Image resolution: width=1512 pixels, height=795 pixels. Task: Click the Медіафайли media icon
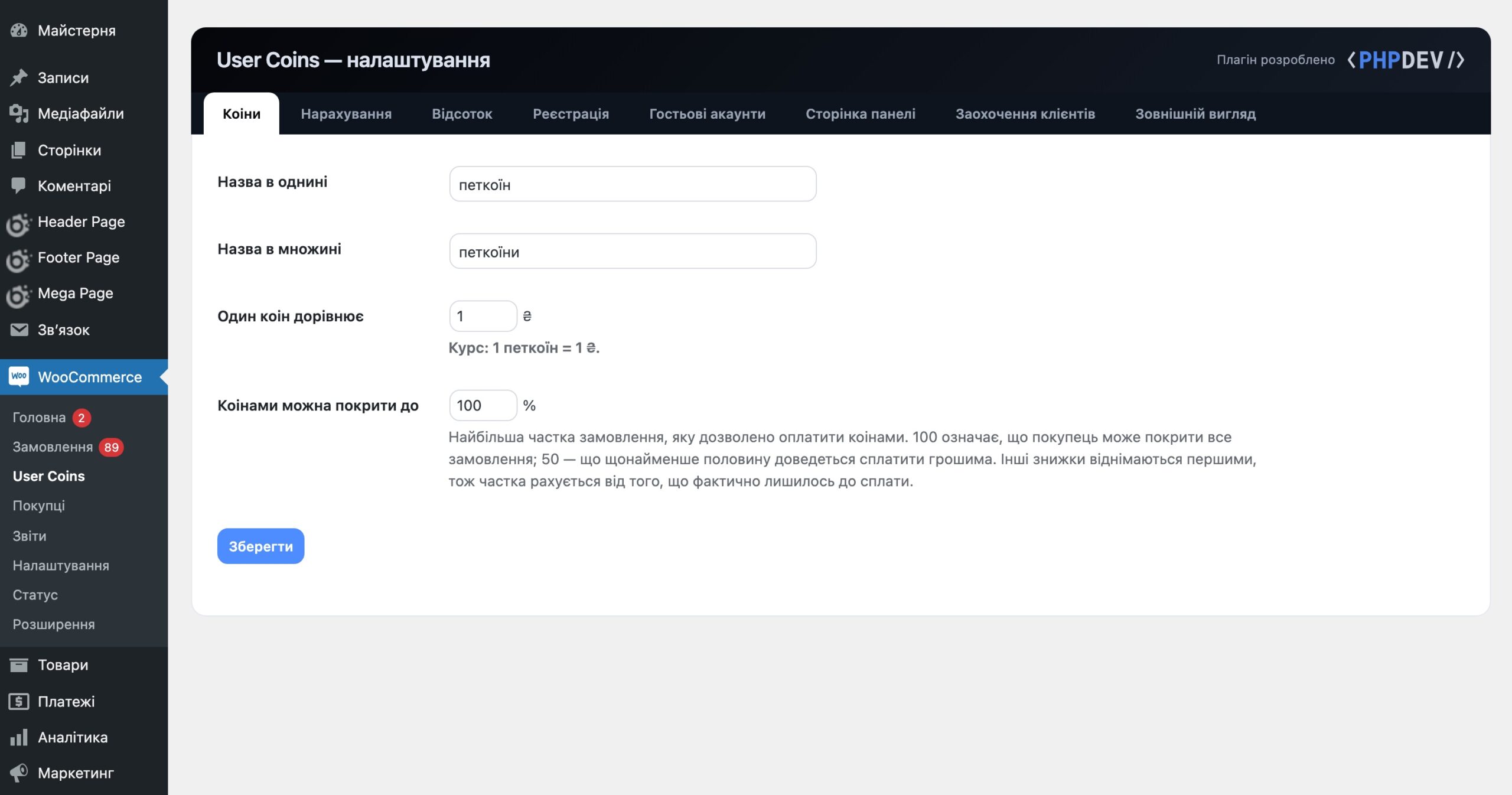point(19,113)
